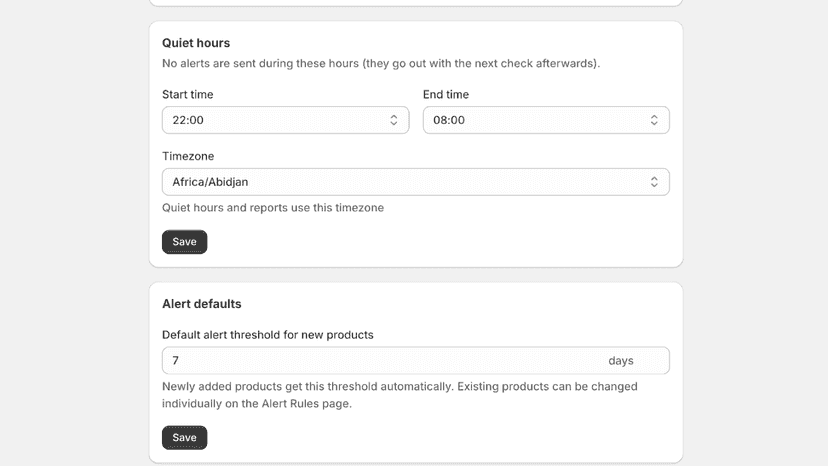This screenshot has height=466, width=828.
Task: Click the 'Alert defaults' heading
Action: [202, 304]
